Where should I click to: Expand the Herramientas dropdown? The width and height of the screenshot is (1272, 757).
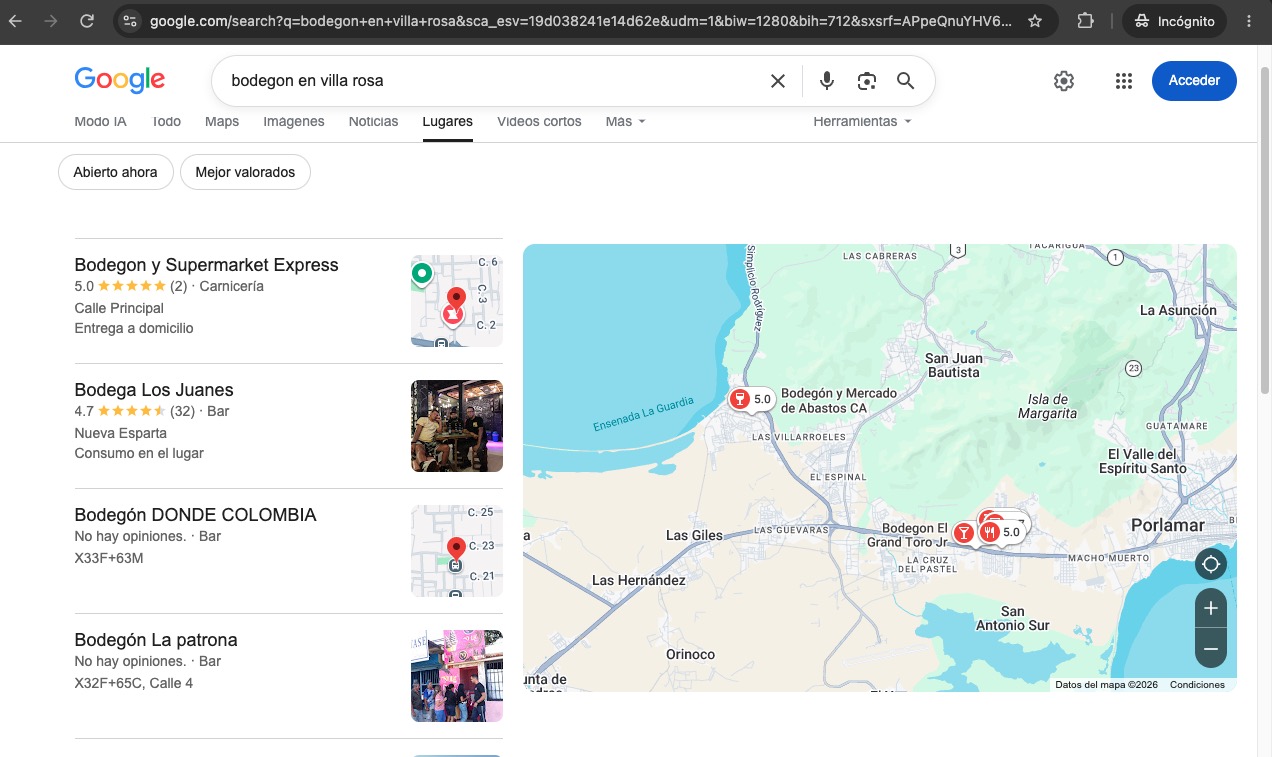862,122
